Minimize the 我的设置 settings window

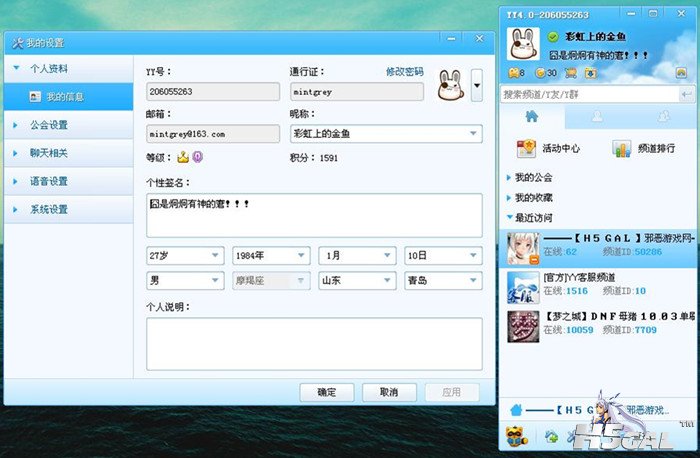tap(451, 38)
